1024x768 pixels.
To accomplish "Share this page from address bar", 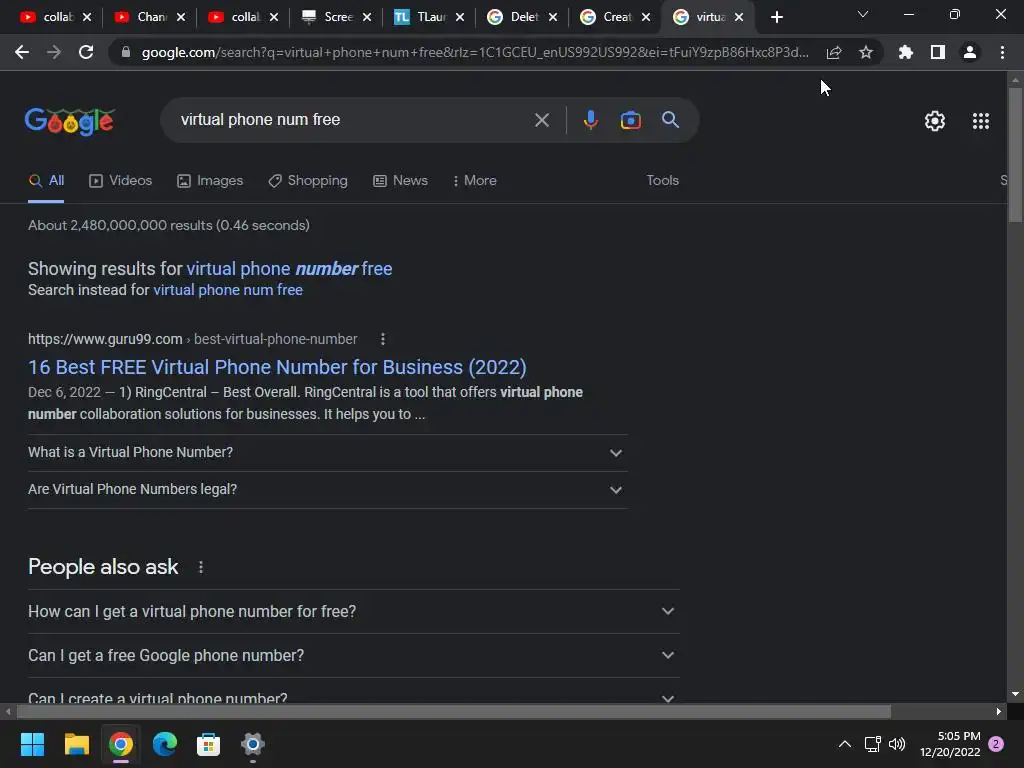I will click(834, 52).
